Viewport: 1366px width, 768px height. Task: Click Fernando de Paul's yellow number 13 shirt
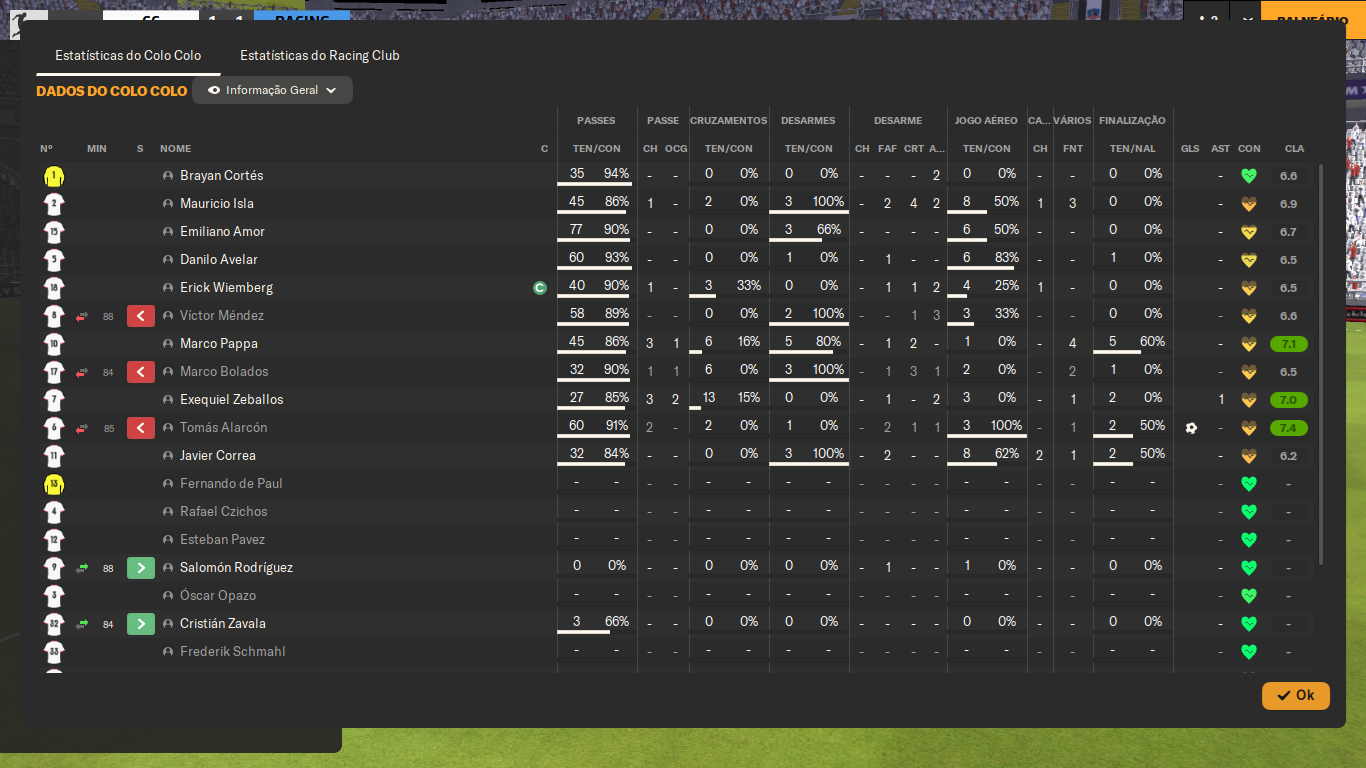(x=54, y=485)
